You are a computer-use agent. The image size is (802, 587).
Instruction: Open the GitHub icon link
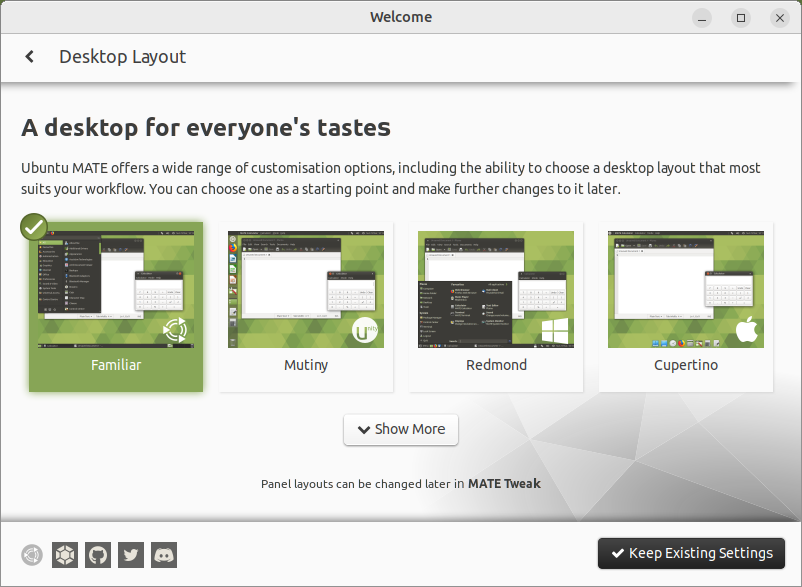(98, 554)
